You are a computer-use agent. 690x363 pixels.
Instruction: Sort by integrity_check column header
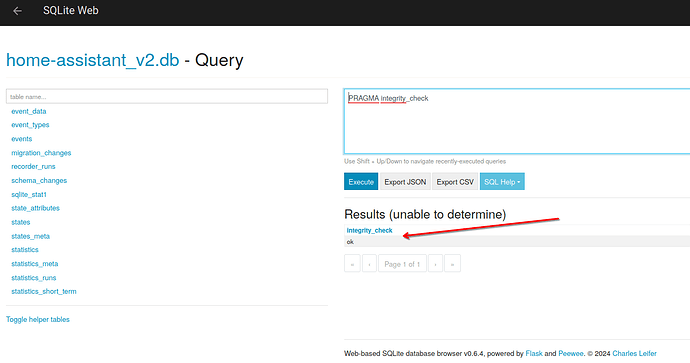pos(369,231)
